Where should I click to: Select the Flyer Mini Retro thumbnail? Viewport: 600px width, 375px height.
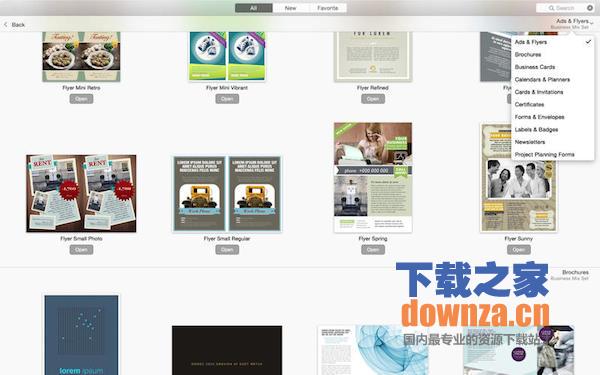[x=81, y=57]
